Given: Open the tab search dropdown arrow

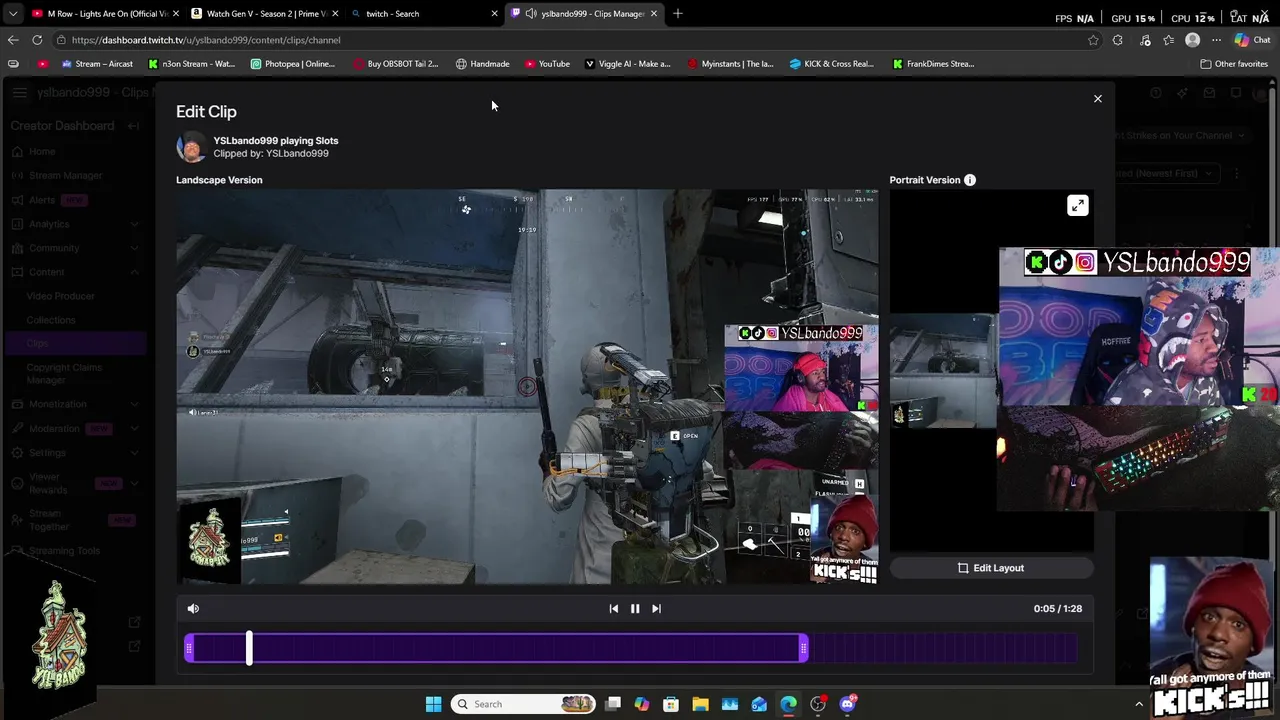Looking at the screenshot, I should click(13, 14).
